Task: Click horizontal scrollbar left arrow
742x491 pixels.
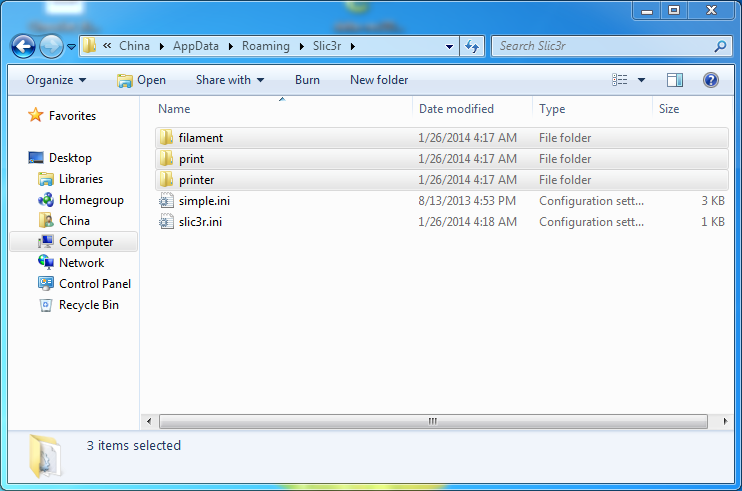Action: [149, 421]
